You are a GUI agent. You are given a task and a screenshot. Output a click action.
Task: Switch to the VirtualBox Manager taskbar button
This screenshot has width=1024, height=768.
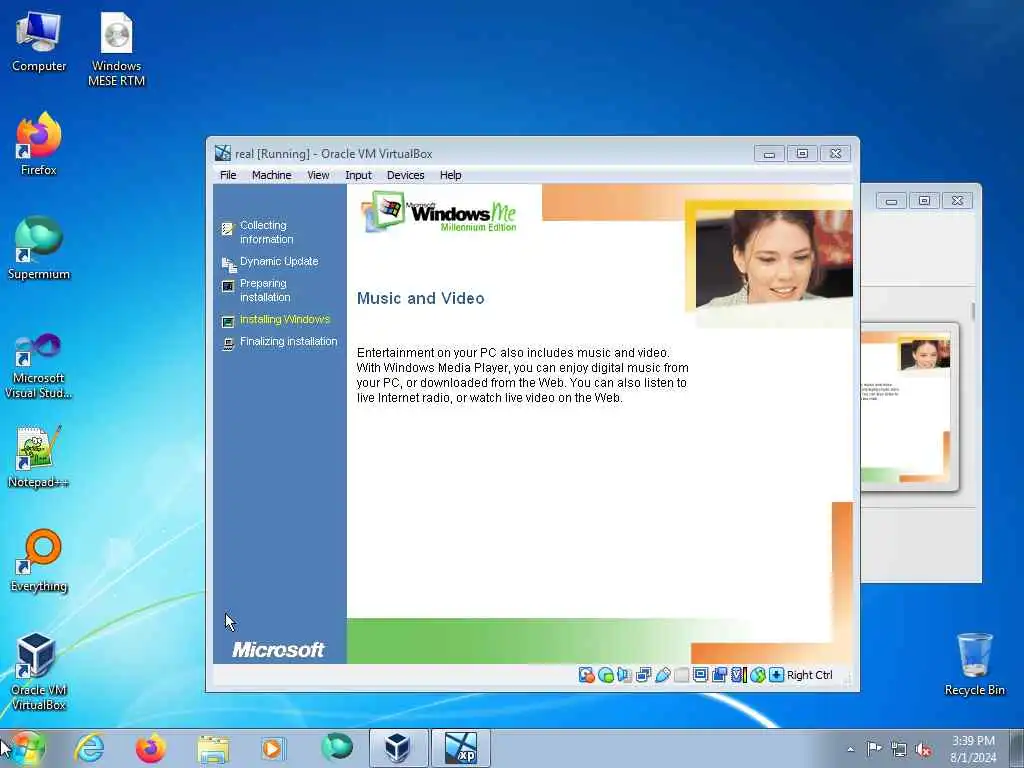click(x=398, y=748)
